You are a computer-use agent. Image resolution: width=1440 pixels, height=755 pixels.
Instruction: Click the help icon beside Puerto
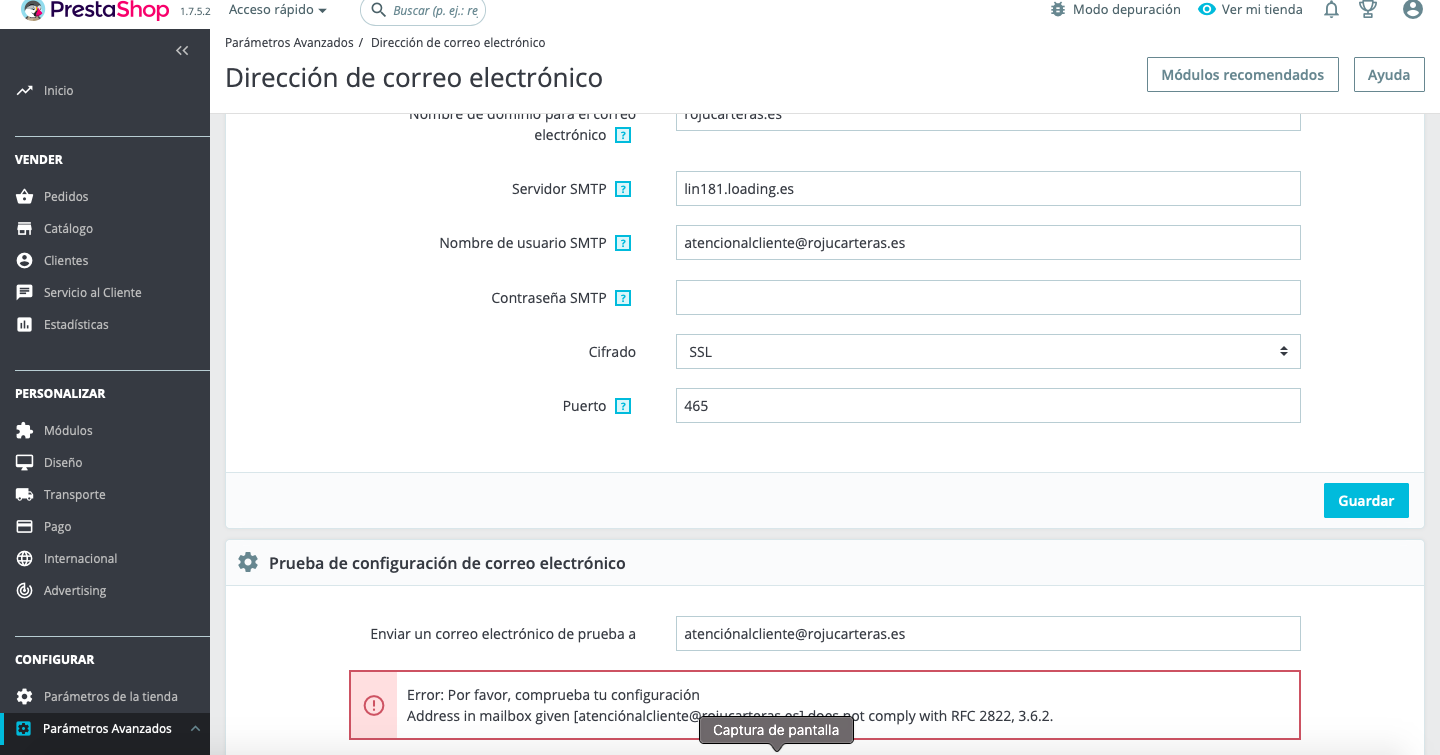coord(623,406)
